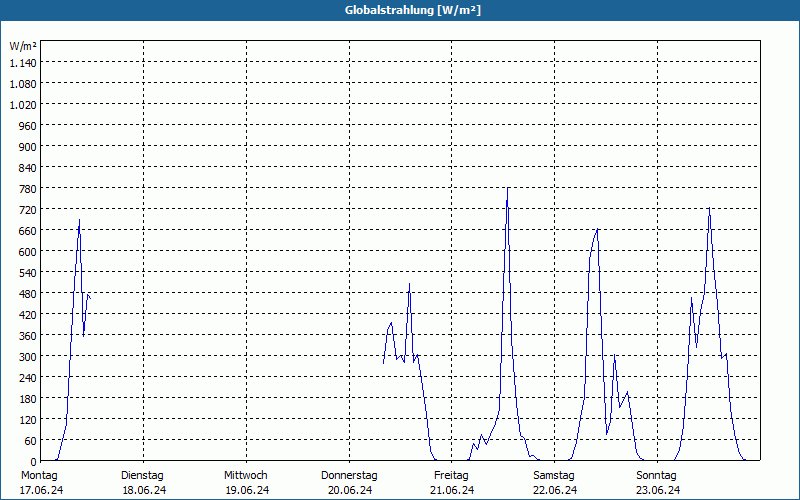This screenshot has width=800, height=500.
Task: Select the Sonntag day label
Action: pos(656,476)
